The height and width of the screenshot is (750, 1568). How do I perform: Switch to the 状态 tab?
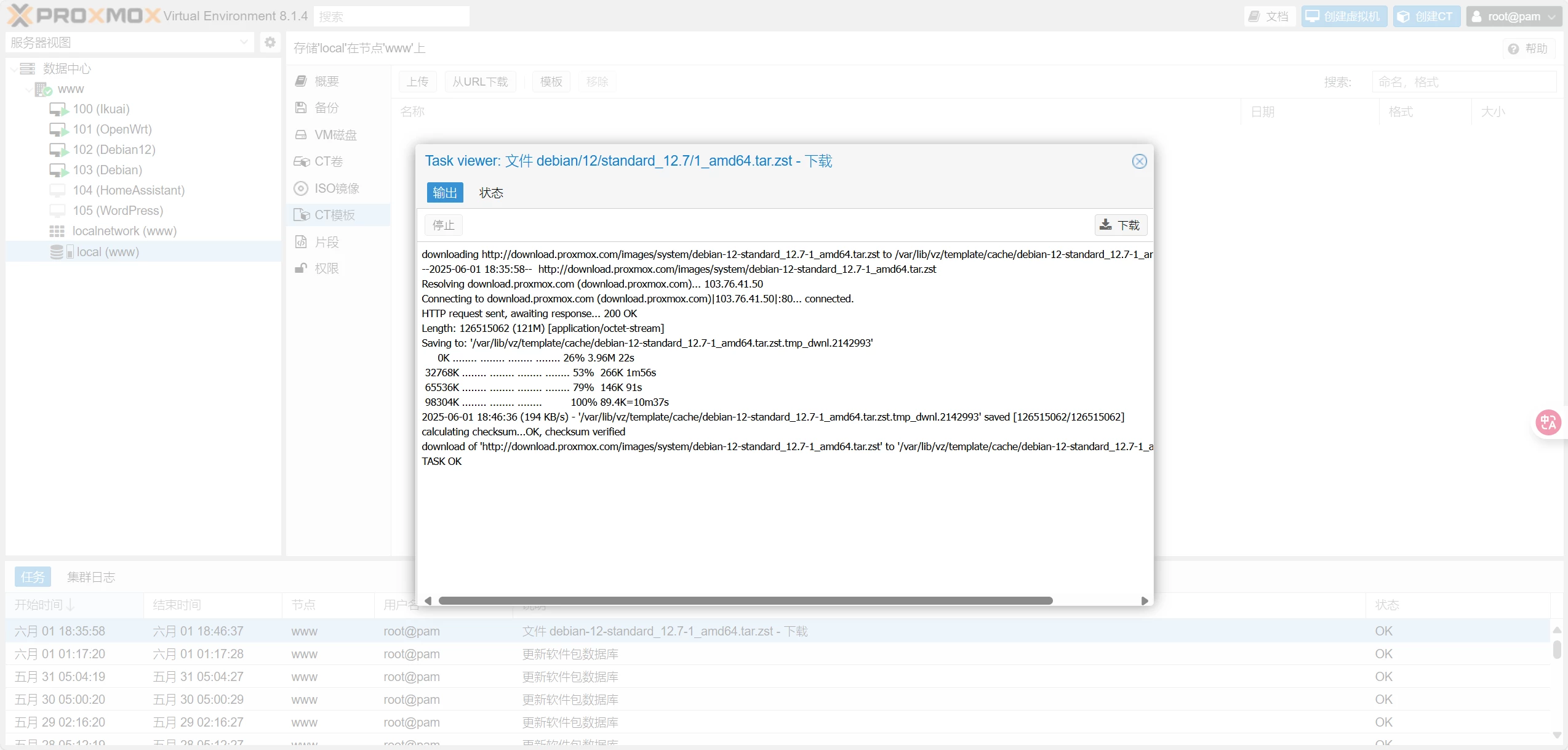coord(490,193)
